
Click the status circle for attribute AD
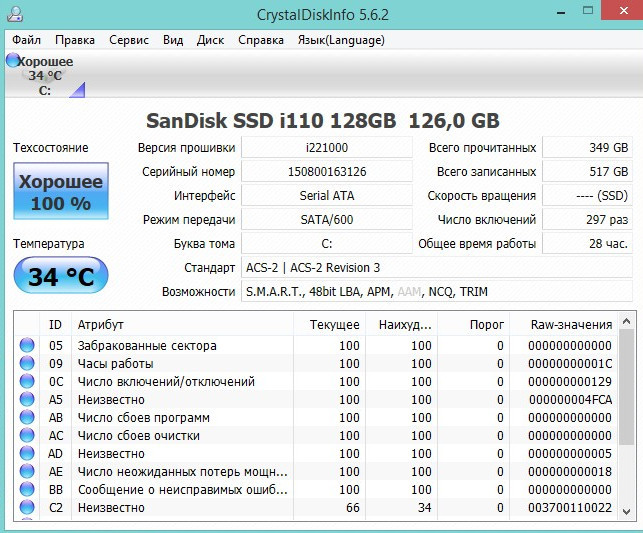pos(27,453)
